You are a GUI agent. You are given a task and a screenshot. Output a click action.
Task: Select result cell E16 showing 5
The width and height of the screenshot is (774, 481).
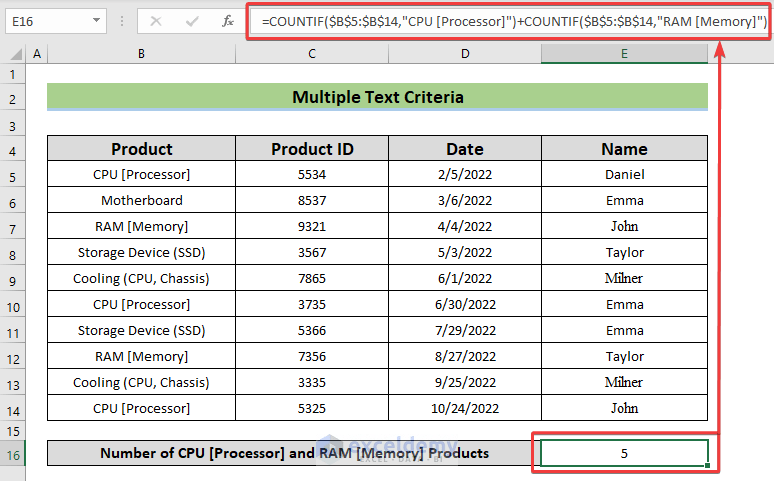pos(624,453)
